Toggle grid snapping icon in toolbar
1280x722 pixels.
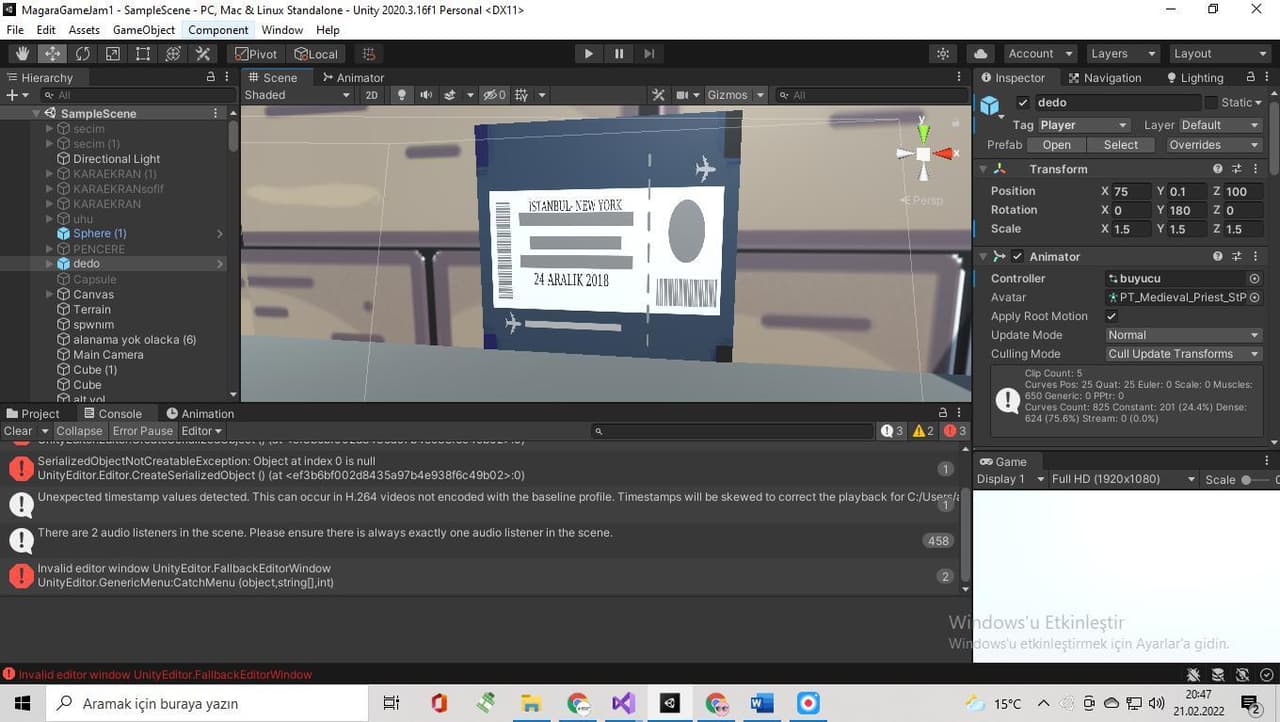(368, 54)
